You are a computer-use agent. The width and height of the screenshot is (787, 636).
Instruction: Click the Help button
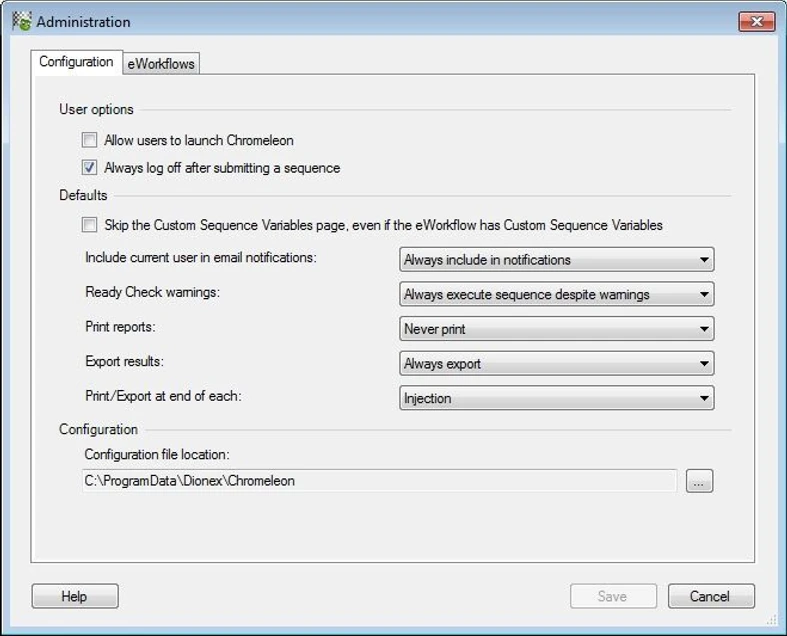coord(75,596)
